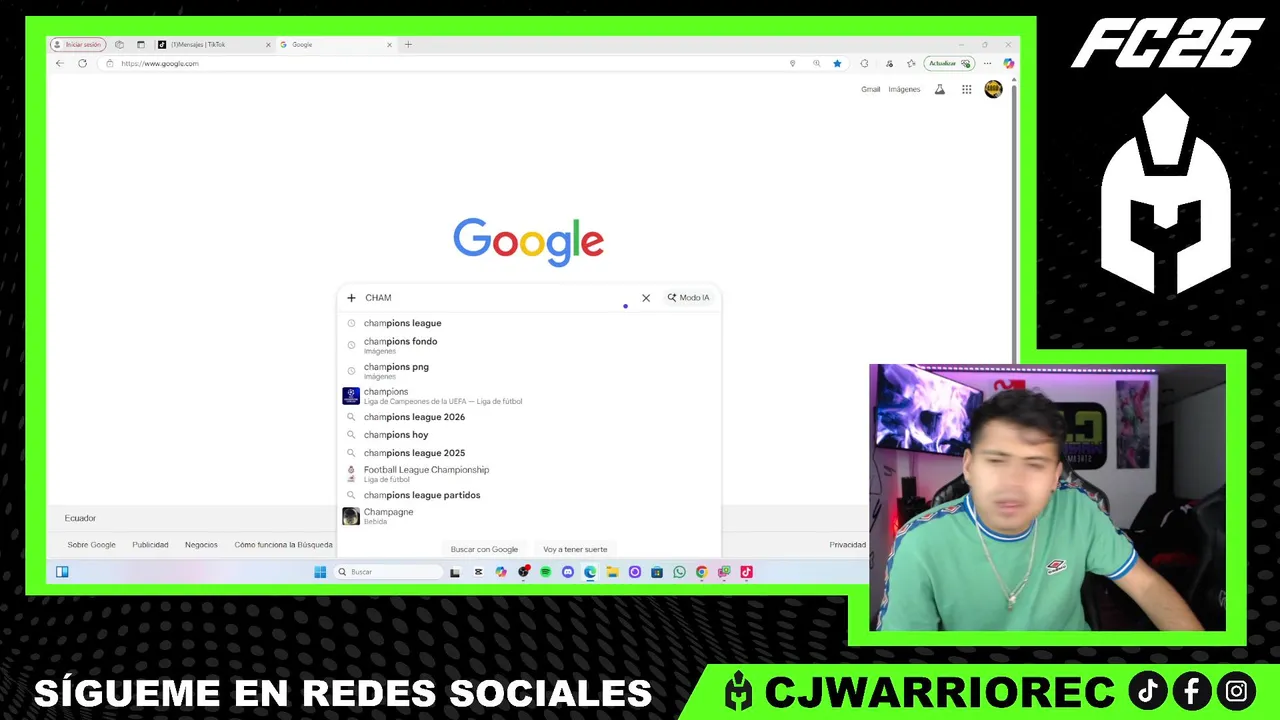Open Search Labs flask icon
The height and width of the screenshot is (720, 1280).
pos(939,89)
